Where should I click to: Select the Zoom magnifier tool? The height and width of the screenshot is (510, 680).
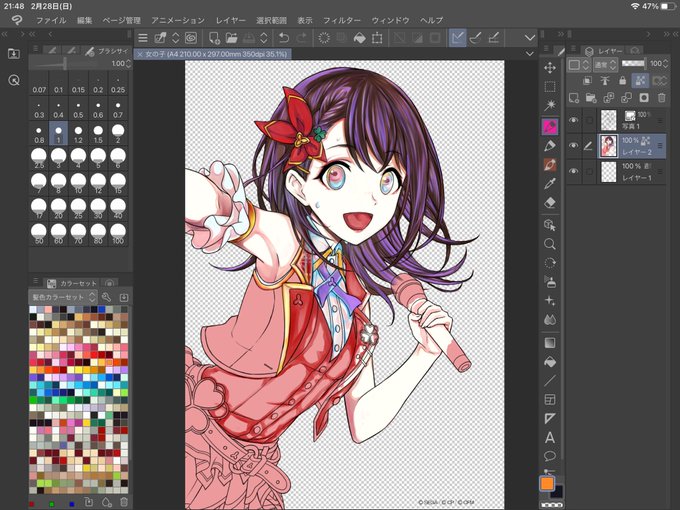pos(550,244)
